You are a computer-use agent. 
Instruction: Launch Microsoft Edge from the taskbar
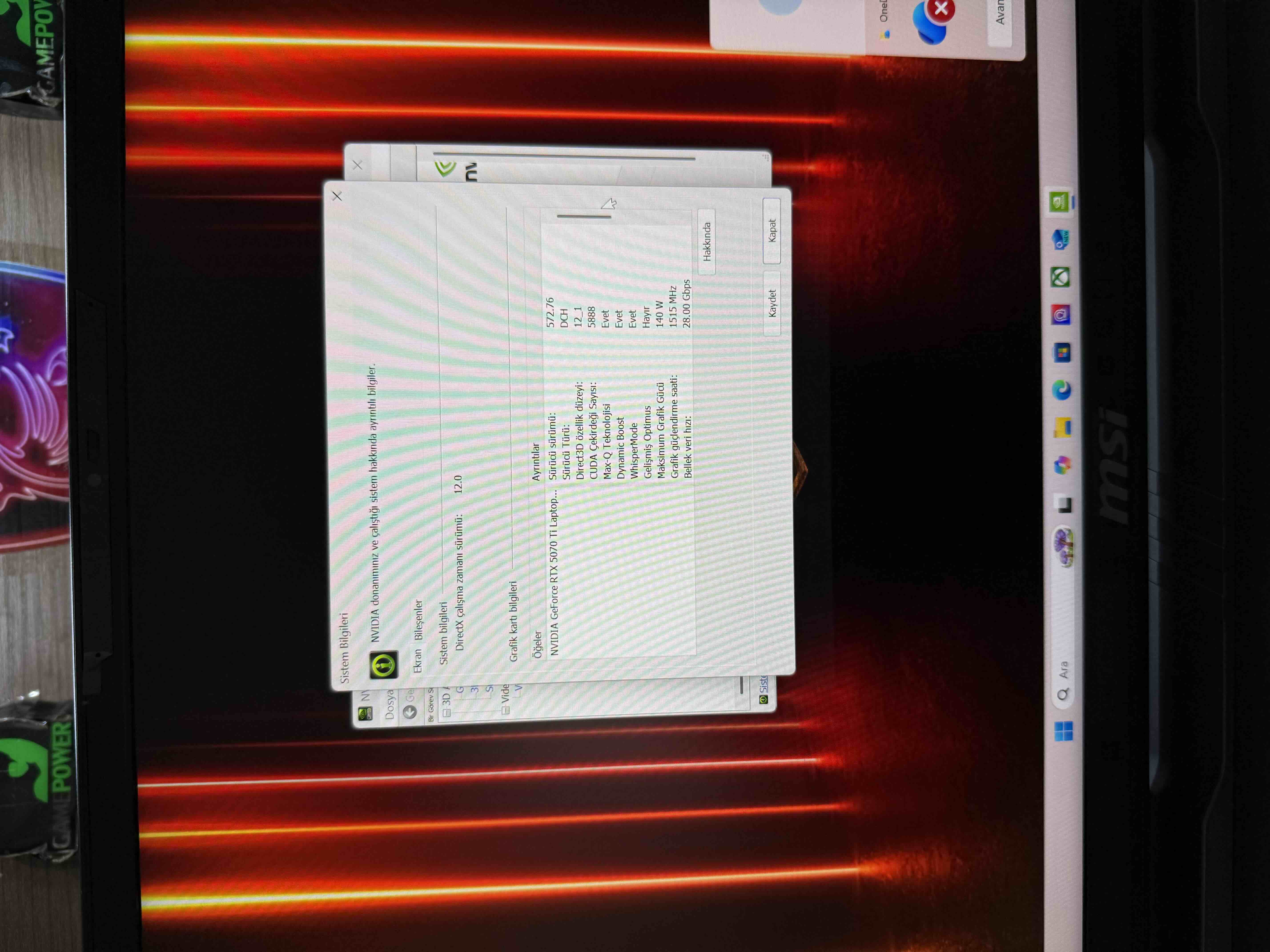tap(1062, 390)
